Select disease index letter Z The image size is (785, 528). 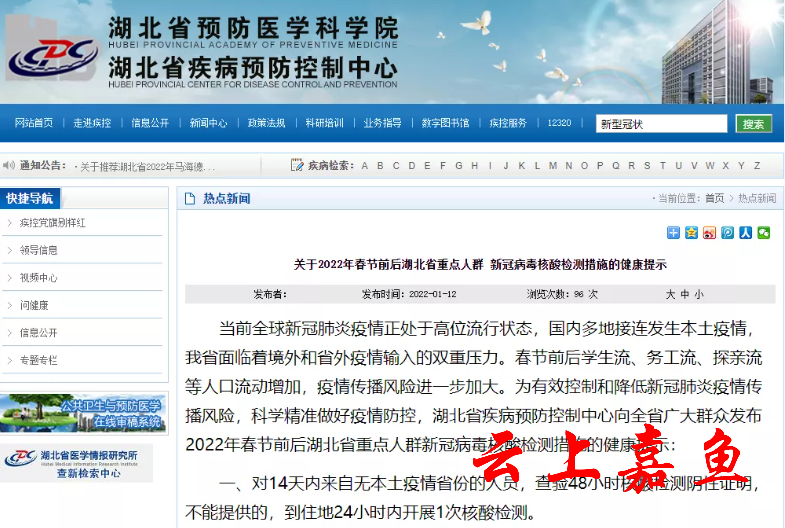(x=757, y=166)
